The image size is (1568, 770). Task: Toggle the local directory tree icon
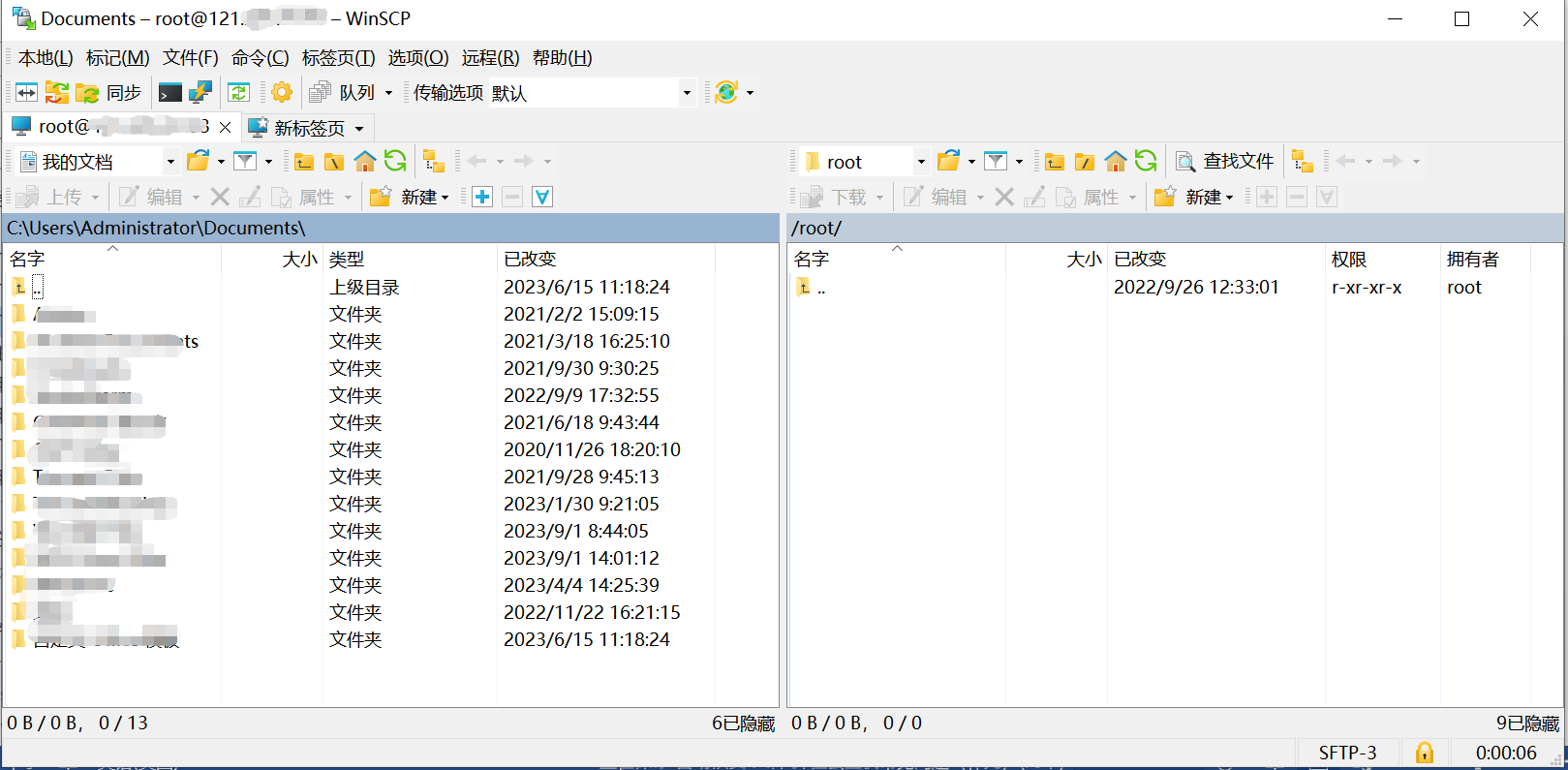(x=434, y=162)
